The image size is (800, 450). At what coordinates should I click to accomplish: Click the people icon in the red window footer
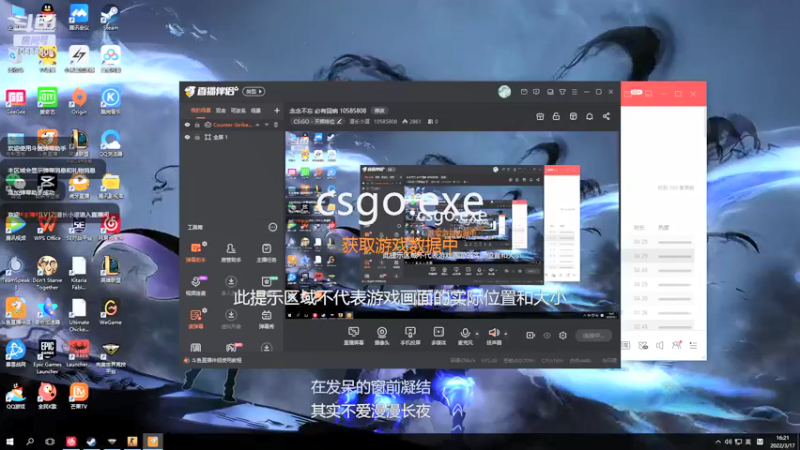click(x=677, y=345)
